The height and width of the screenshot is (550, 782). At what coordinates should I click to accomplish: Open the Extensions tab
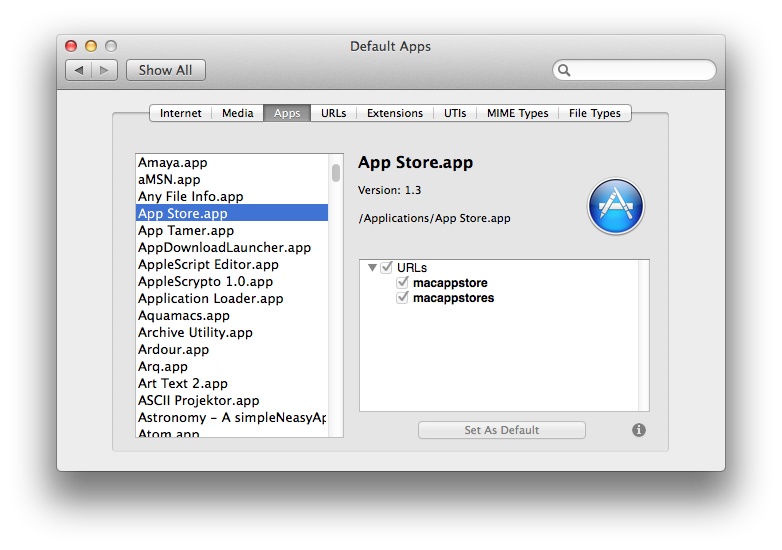coord(394,113)
